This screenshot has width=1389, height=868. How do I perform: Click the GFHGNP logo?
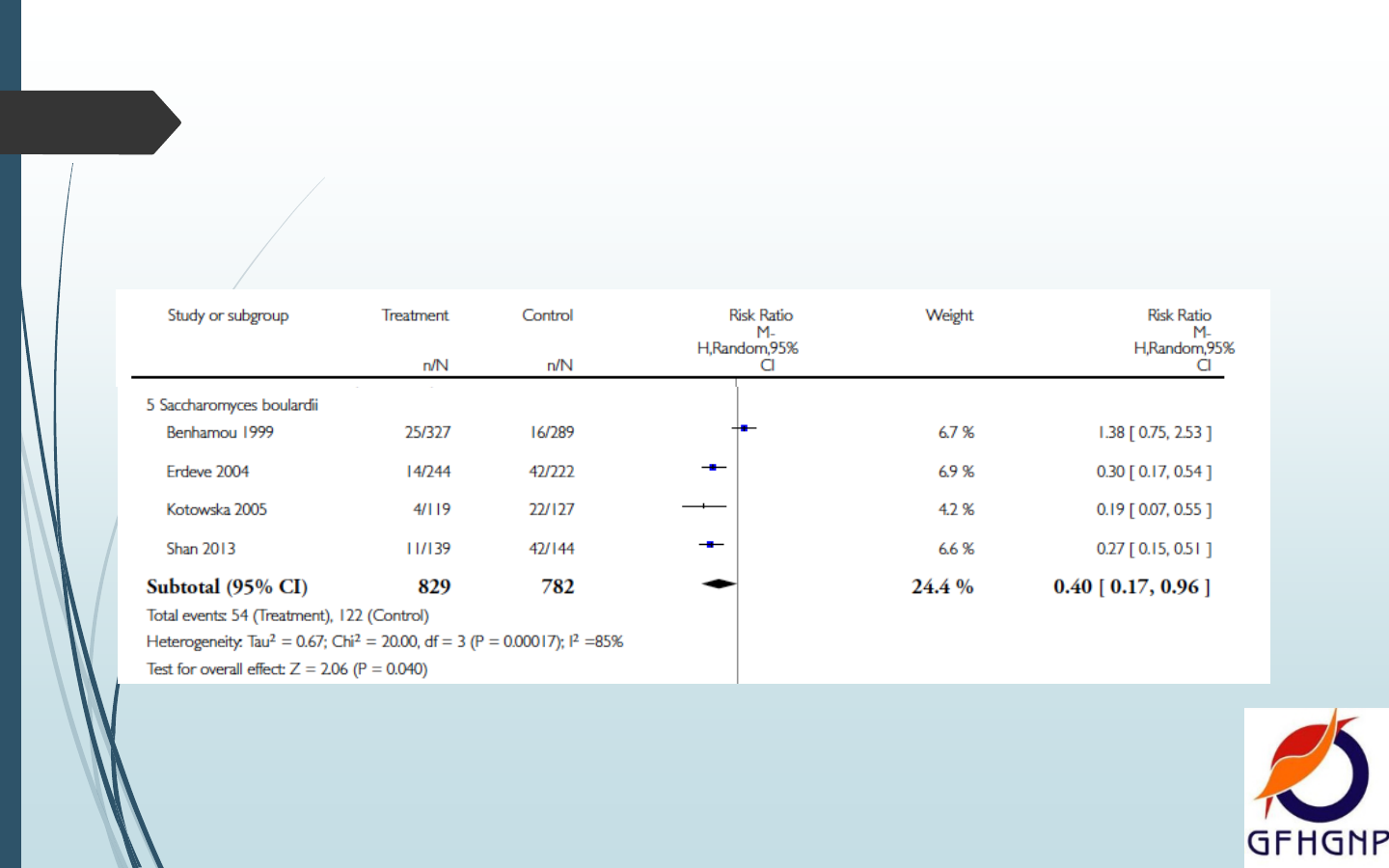pyautogui.click(x=1317, y=787)
